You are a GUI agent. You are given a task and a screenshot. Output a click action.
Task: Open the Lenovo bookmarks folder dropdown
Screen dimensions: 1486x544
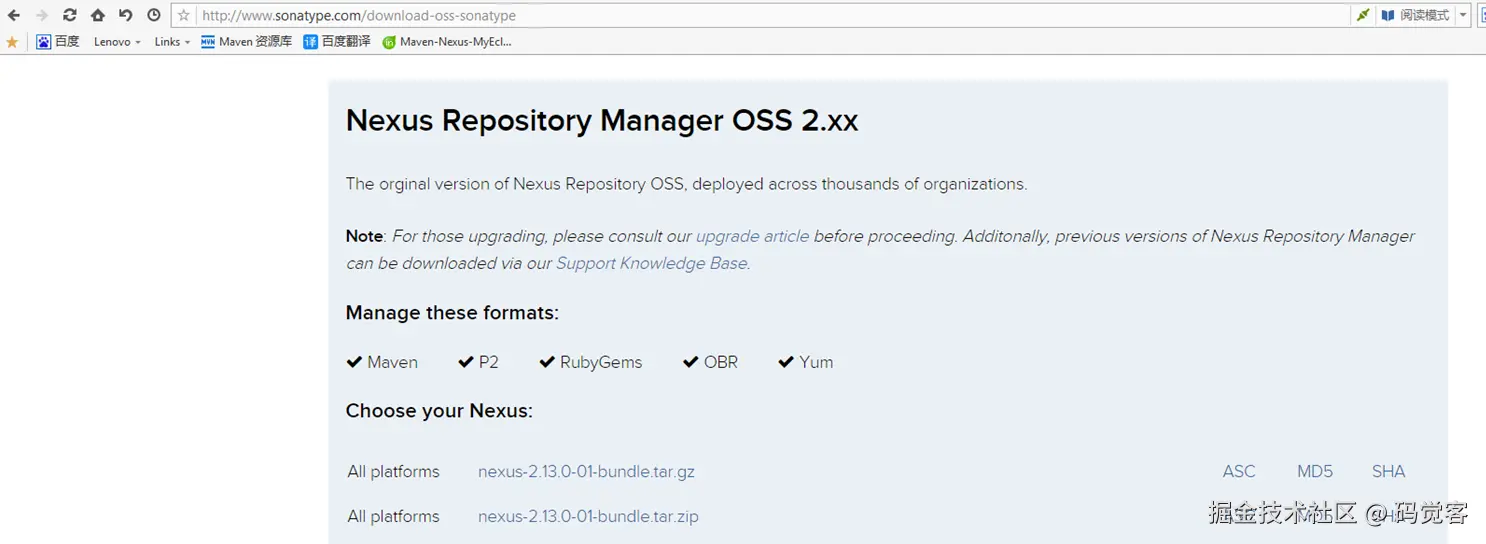coord(117,42)
